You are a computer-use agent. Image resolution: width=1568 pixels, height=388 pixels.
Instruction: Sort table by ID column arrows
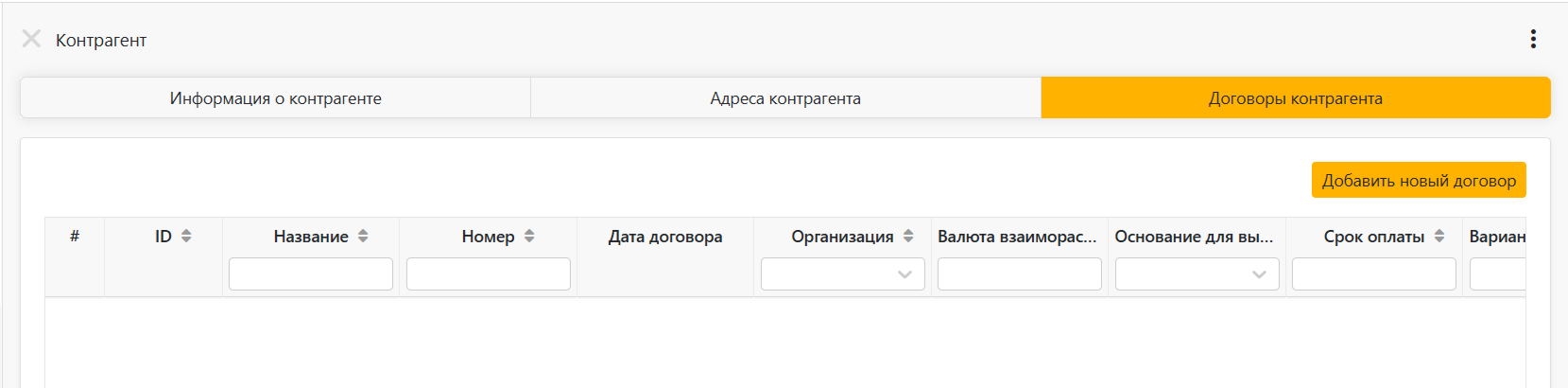click(186, 237)
